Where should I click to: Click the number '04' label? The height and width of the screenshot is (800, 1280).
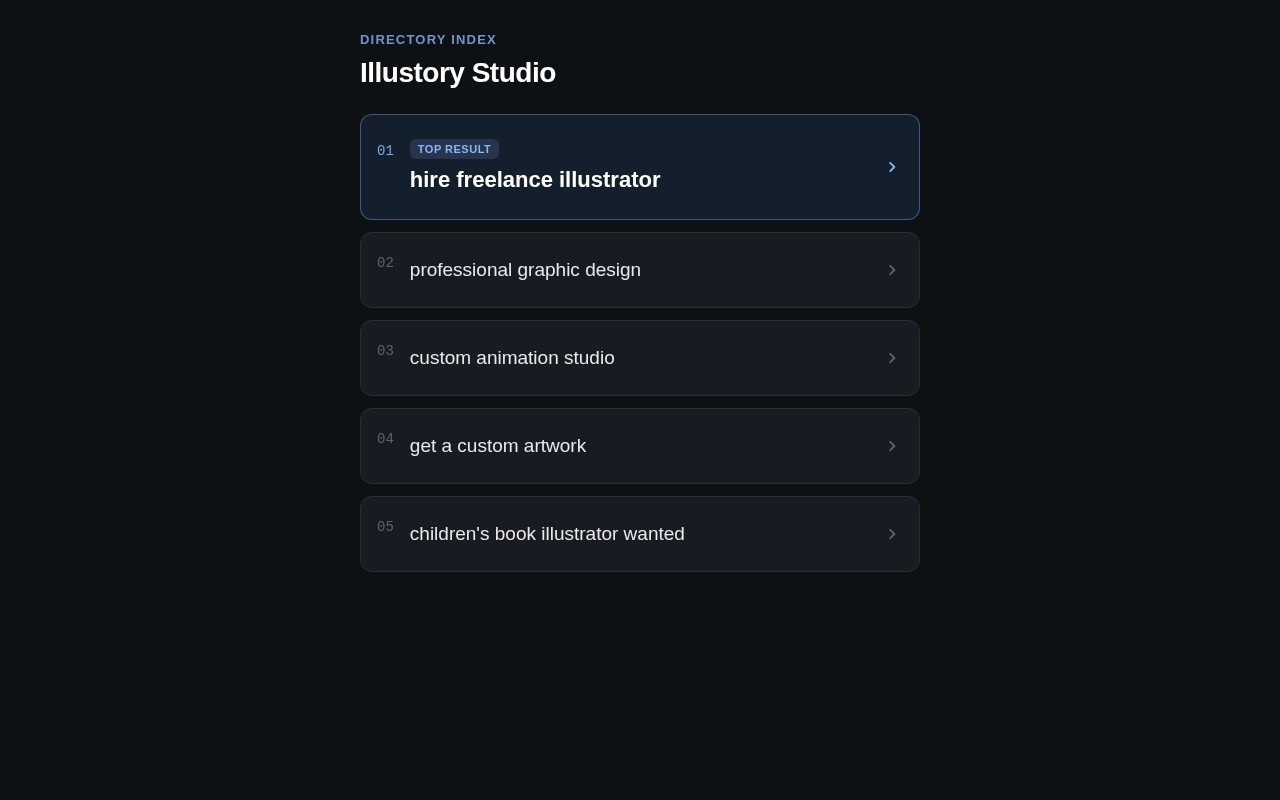(385, 439)
